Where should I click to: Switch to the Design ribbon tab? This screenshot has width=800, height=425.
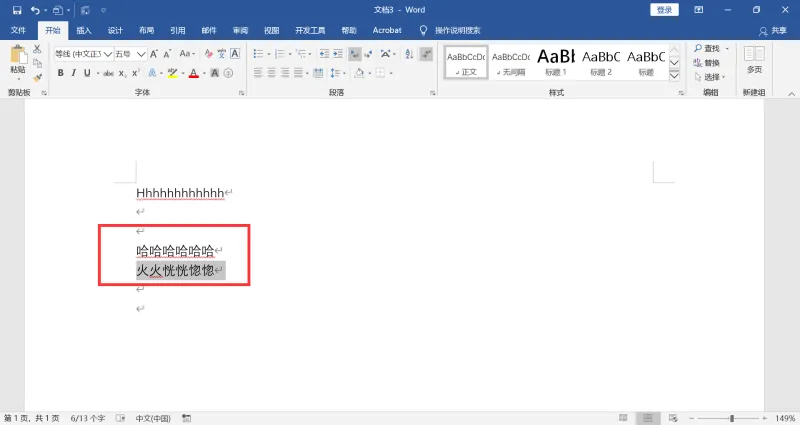[x=115, y=30]
